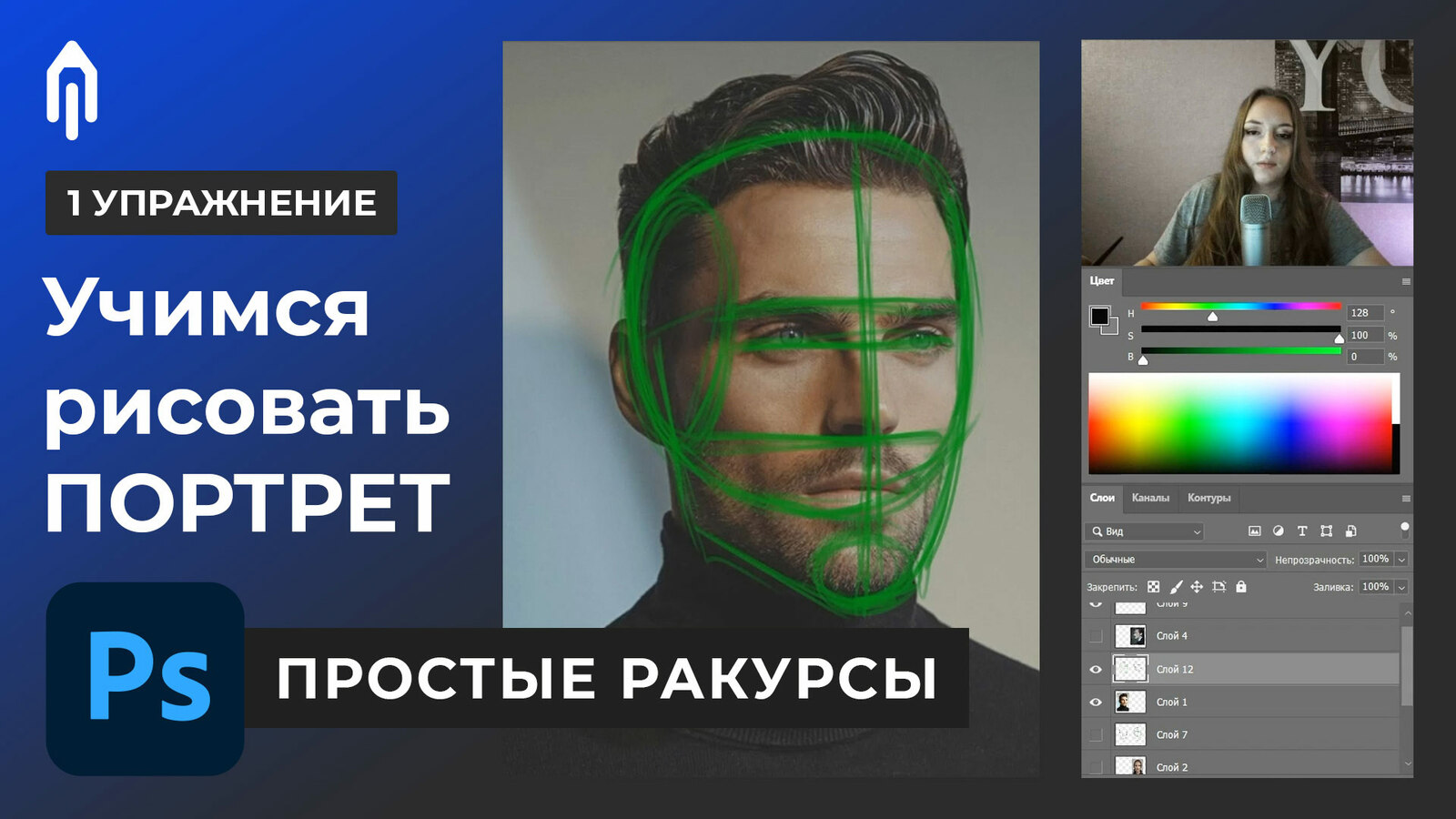The height and width of the screenshot is (819, 1456).
Task: Lock image pixels brush icon
Action: coord(1176,587)
